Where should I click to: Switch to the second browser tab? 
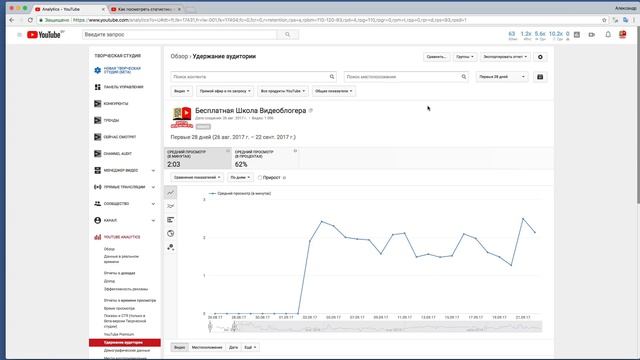tap(146, 9)
